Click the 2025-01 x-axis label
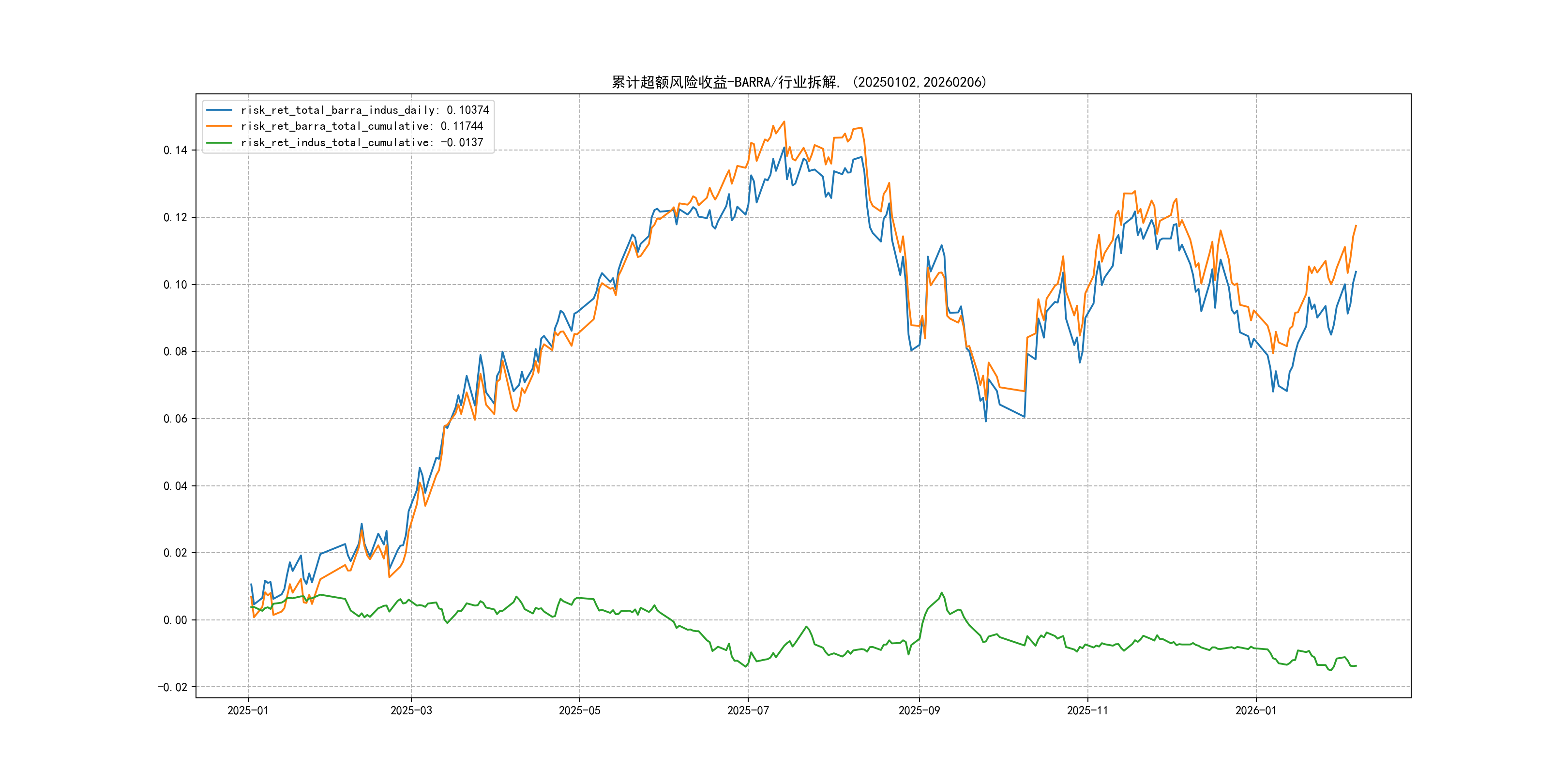Image resolution: width=1568 pixels, height=784 pixels. [x=248, y=711]
